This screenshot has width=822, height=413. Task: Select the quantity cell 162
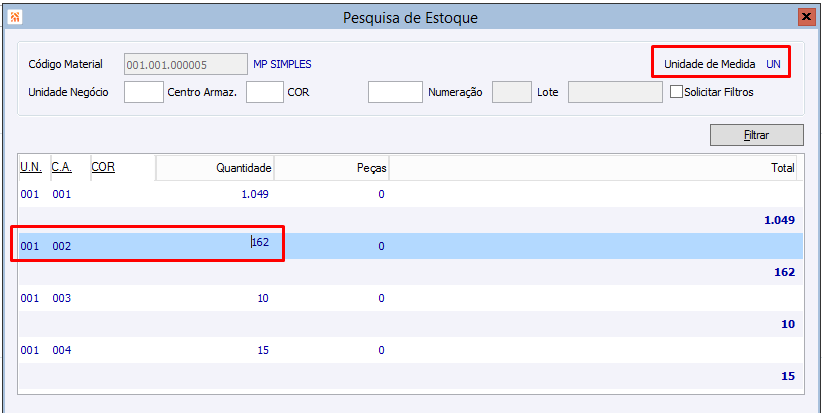260,242
